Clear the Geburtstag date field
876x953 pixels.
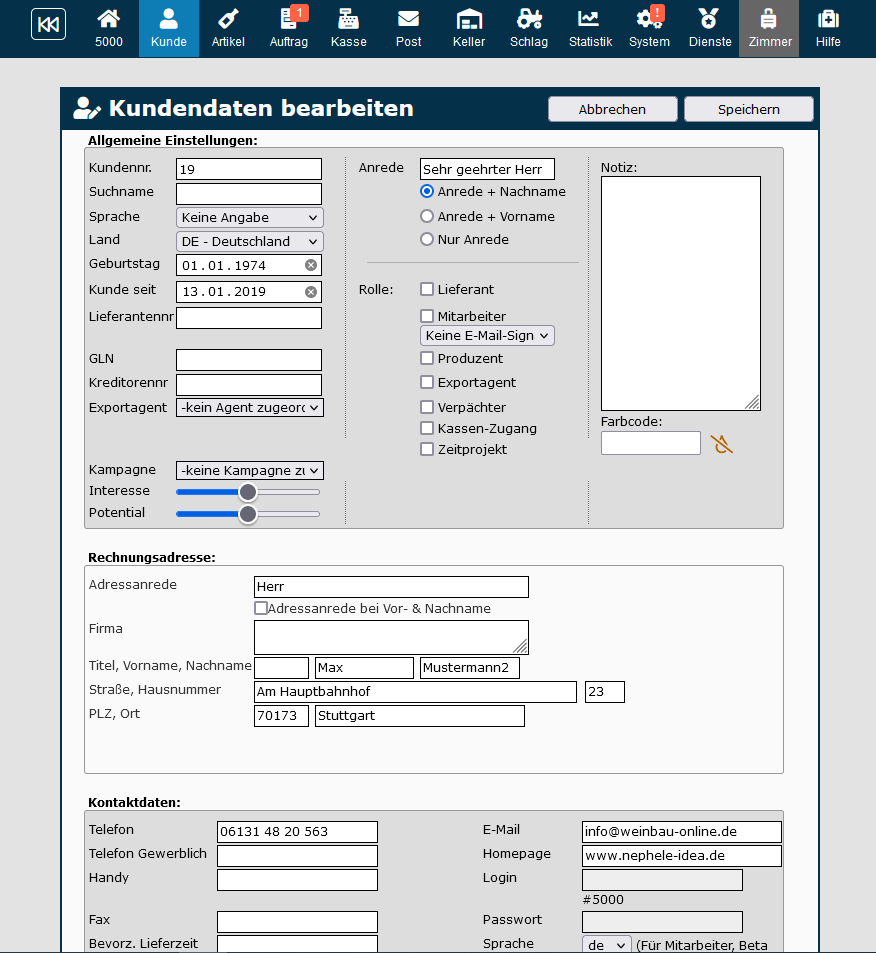point(311,265)
